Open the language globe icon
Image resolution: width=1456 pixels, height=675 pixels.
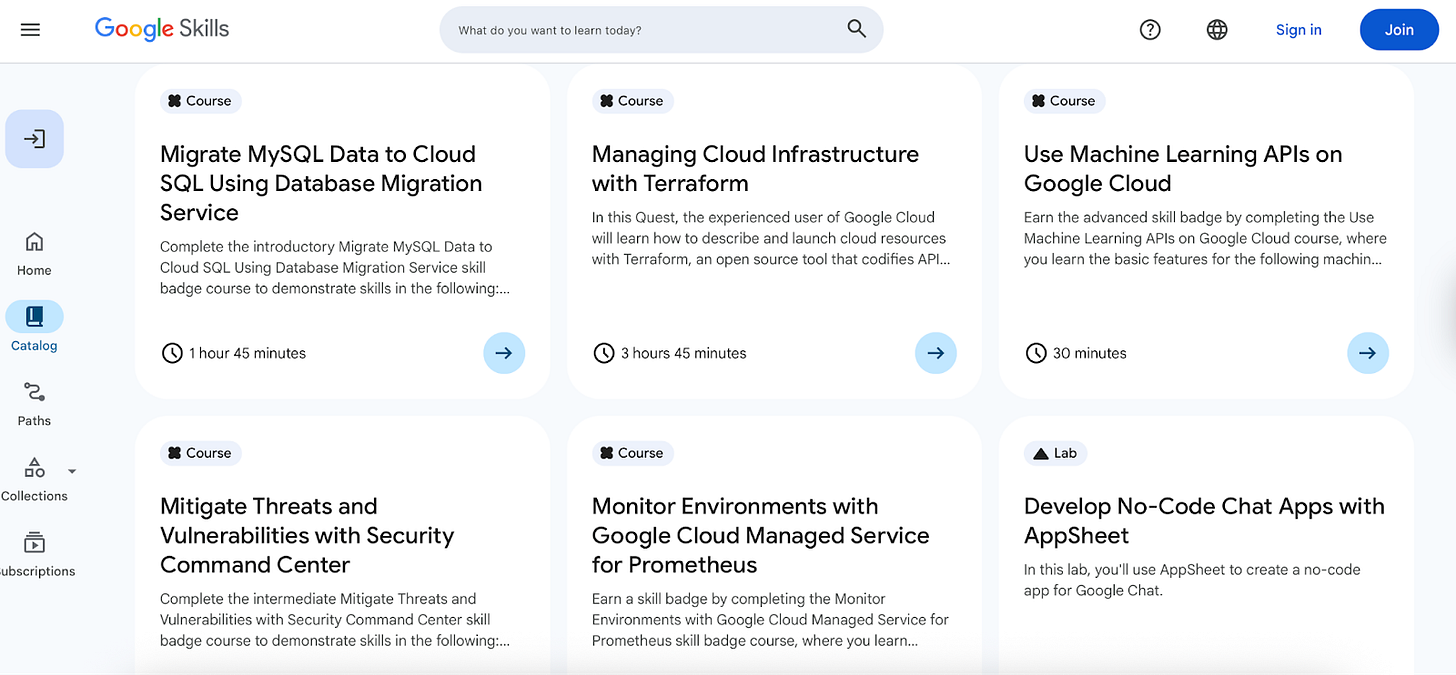pyautogui.click(x=1217, y=30)
